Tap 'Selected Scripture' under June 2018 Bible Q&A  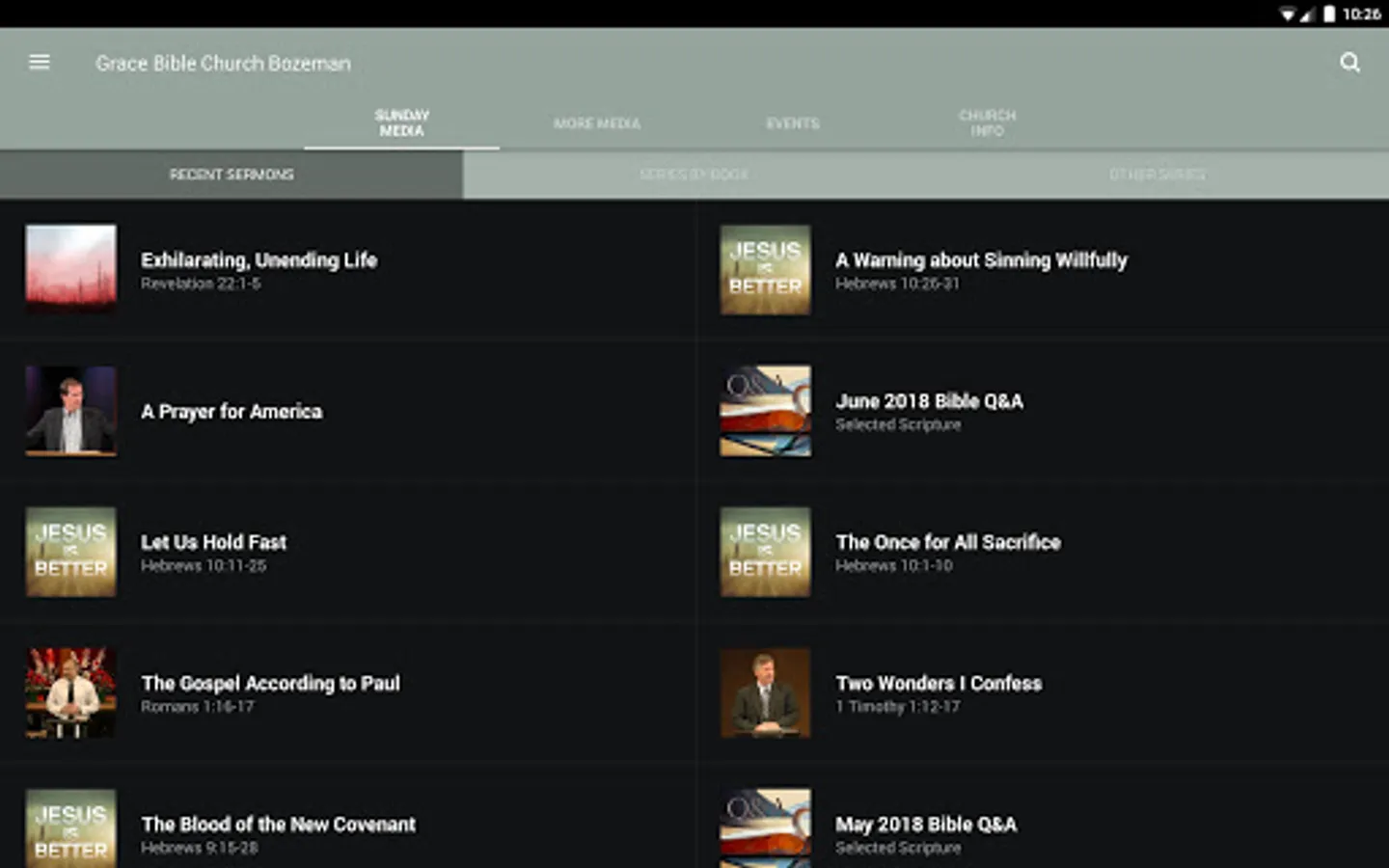point(898,424)
